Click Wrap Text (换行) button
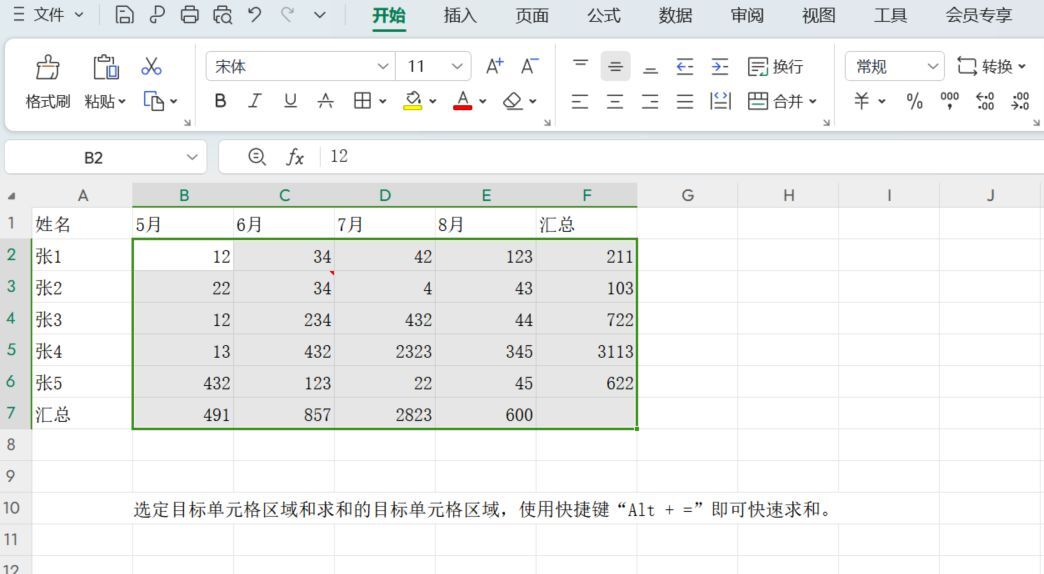Image resolution: width=1044 pixels, height=574 pixels. [775, 66]
